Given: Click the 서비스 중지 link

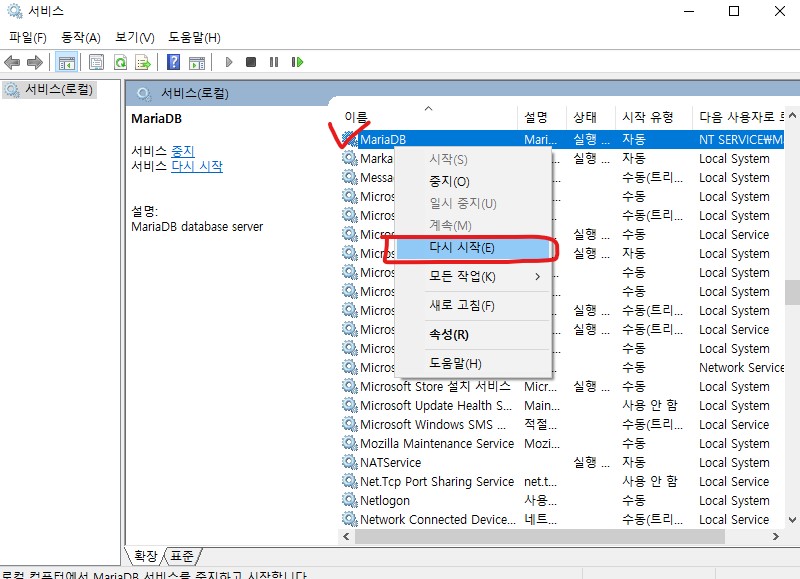Looking at the screenshot, I should tap(183, 152).
